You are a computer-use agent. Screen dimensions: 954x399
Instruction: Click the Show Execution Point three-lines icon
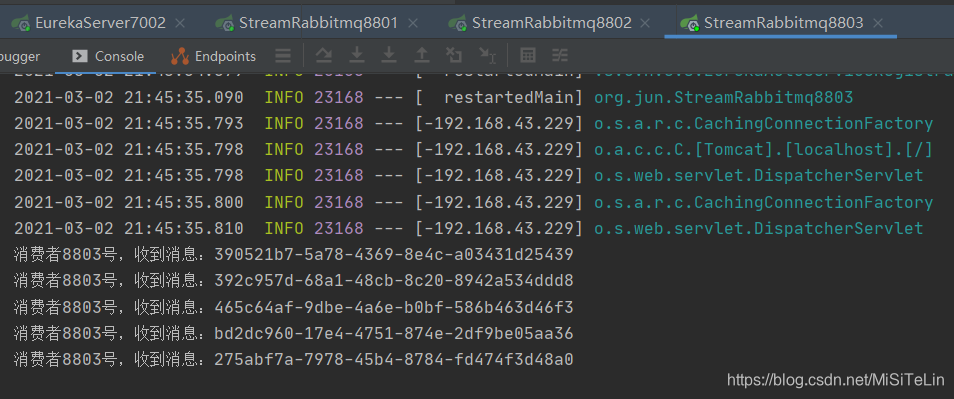click(283, 56)
